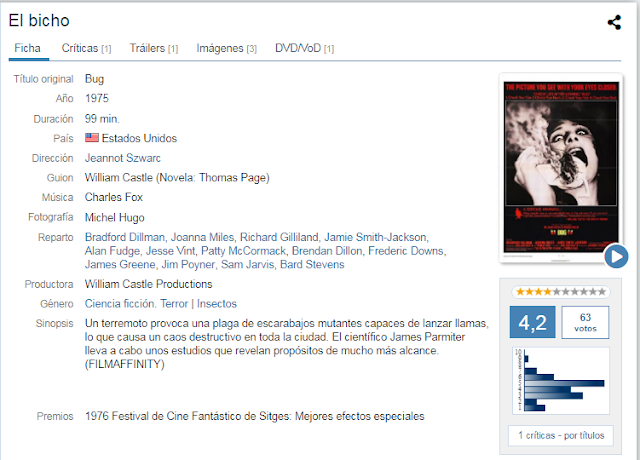Viewport: 640px width, 460px height.
Task: Click the El bicho movie poster
Action: click(561, 167)
